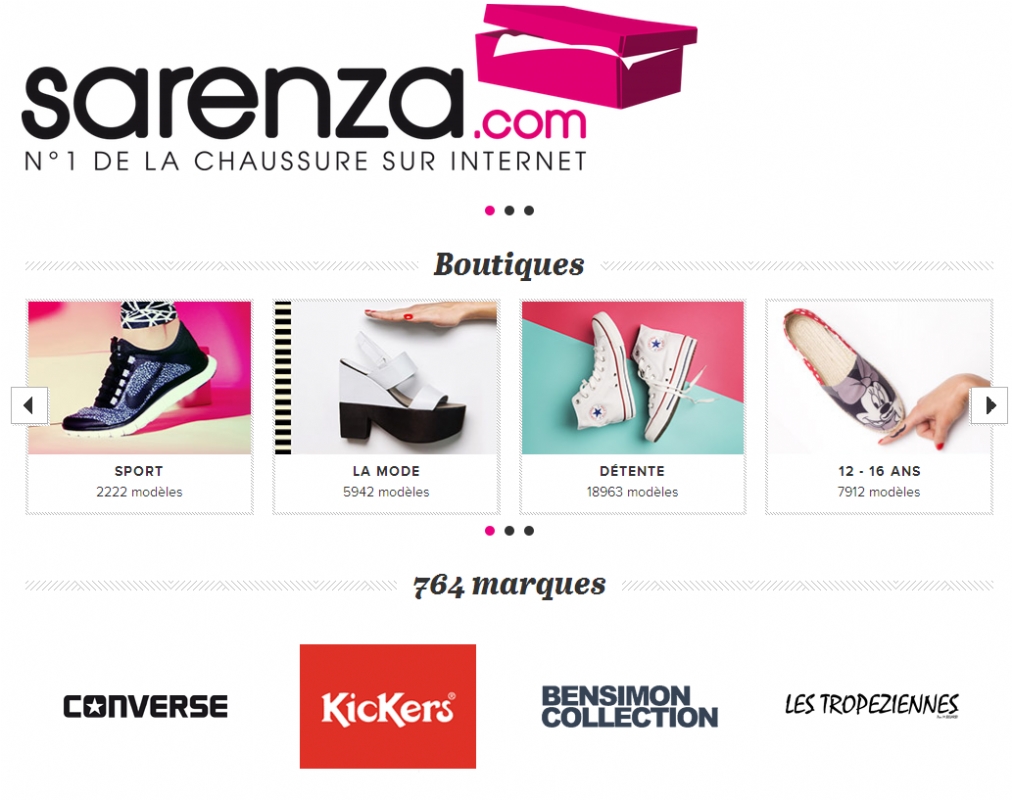Open the Kickers brand logo
Screen dimensions: 1012x800
[388, 706]
